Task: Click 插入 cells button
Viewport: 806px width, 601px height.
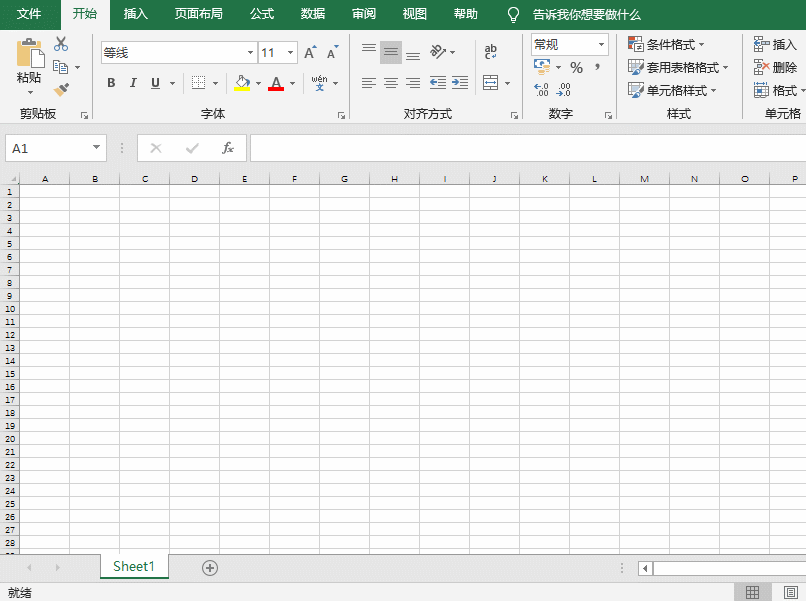Action: click(775, 44)
